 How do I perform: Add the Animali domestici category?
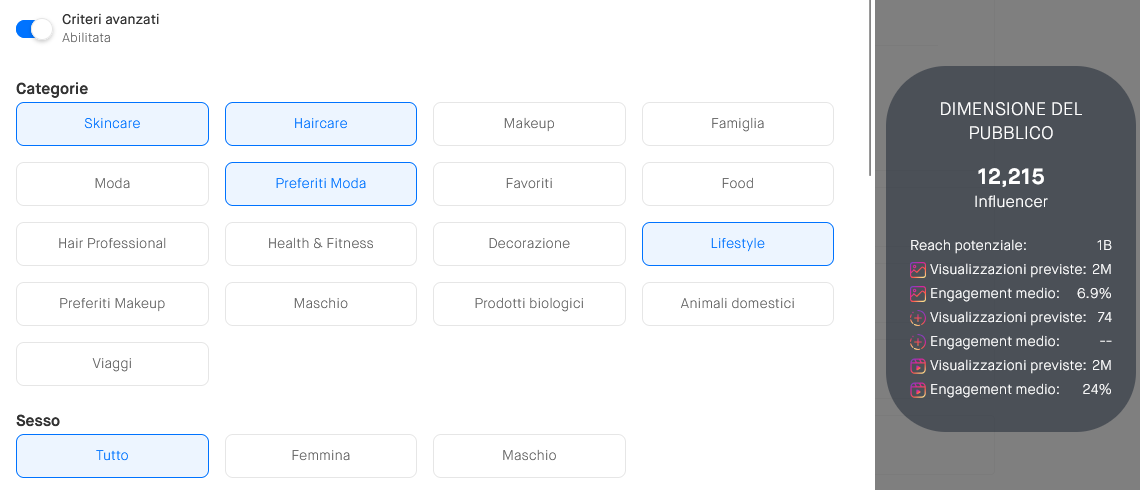pos(738,304)
